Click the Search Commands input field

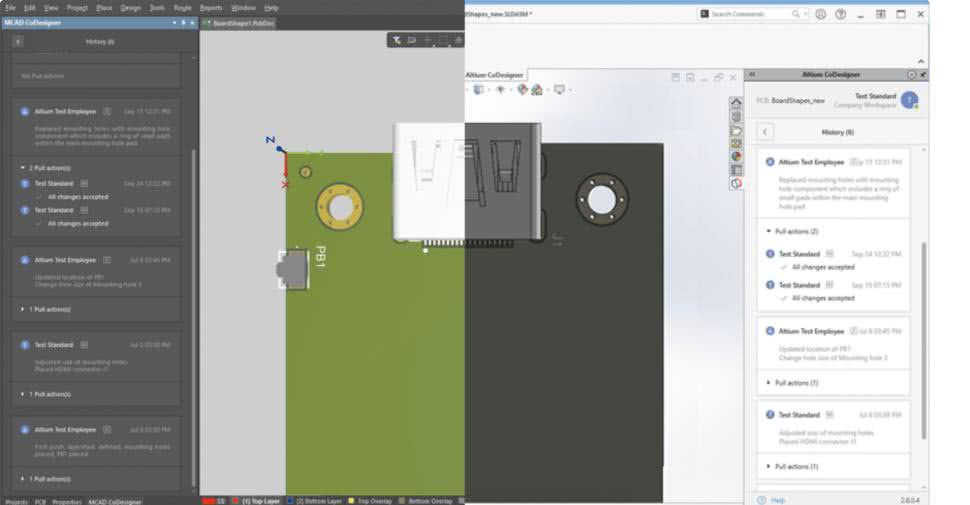pyautogui.click(x=752, y=14)
